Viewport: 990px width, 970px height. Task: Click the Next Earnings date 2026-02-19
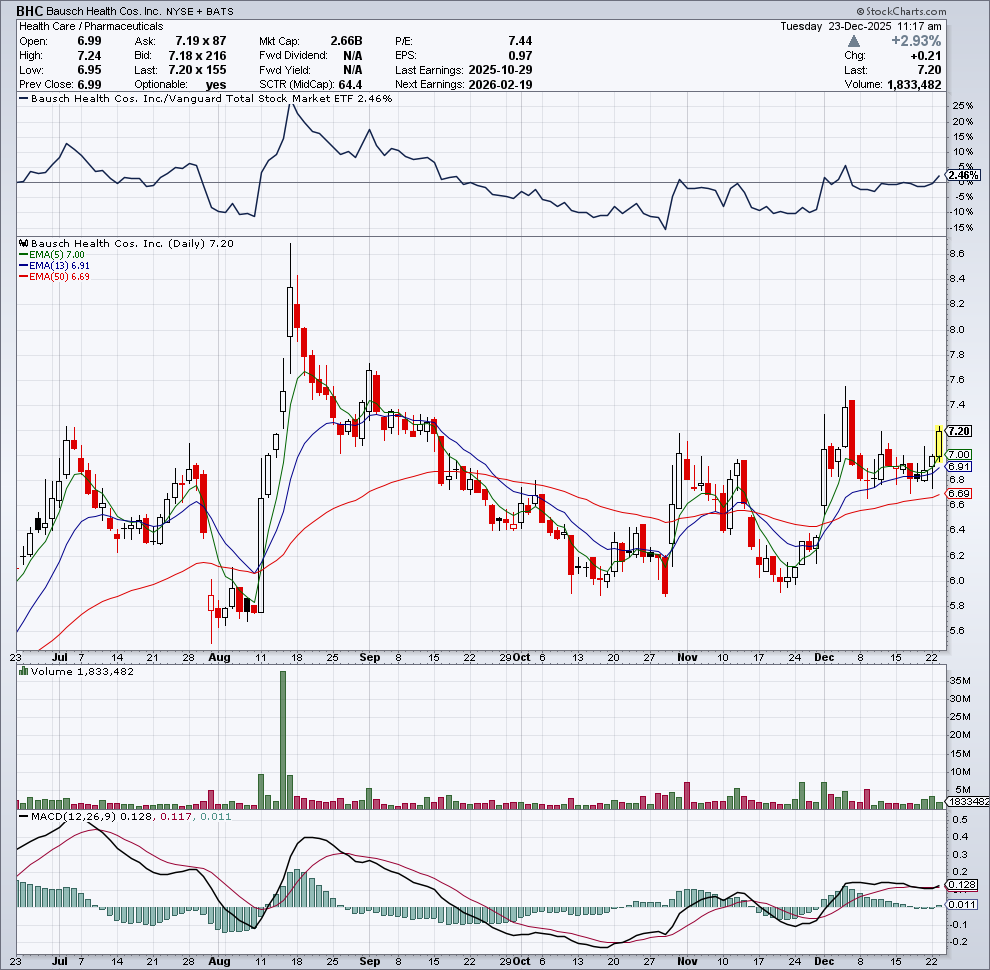tap(500, 85)
